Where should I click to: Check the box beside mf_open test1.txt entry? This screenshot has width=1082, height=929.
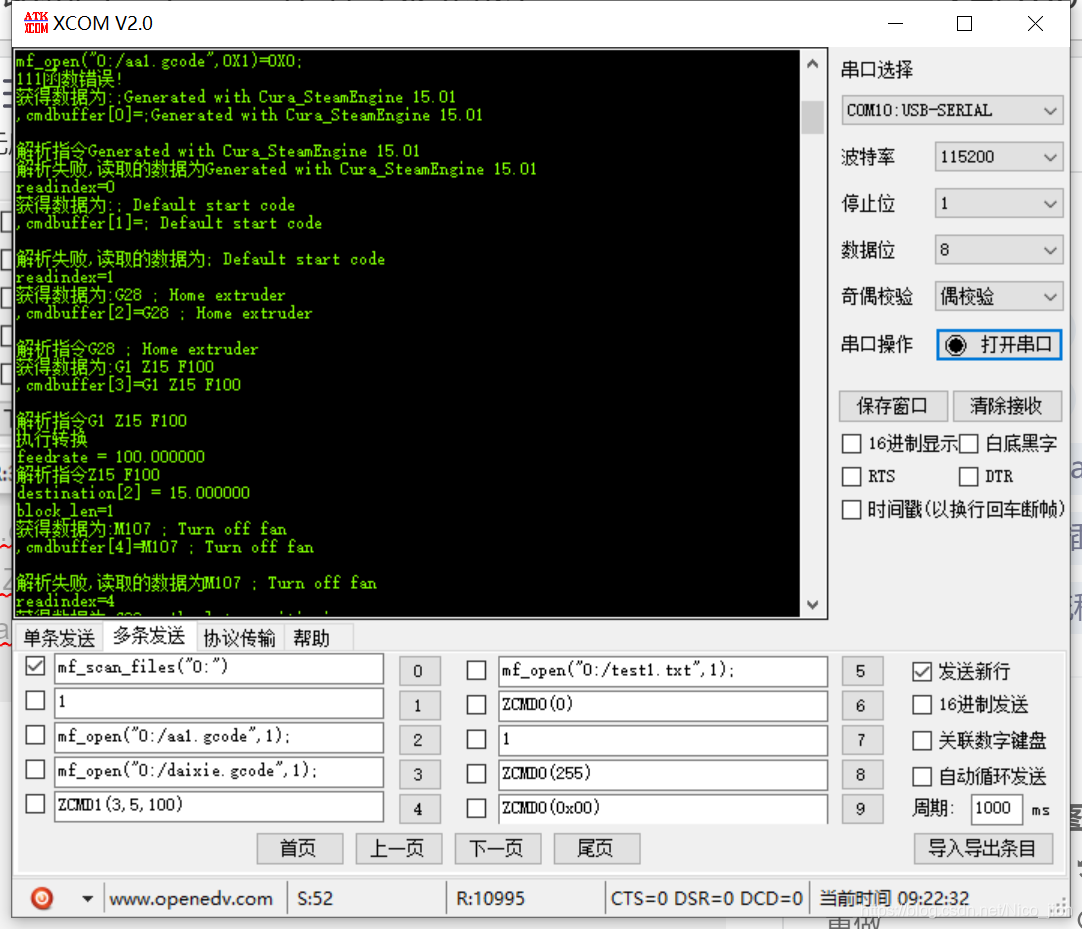click(x=476, y=670)
